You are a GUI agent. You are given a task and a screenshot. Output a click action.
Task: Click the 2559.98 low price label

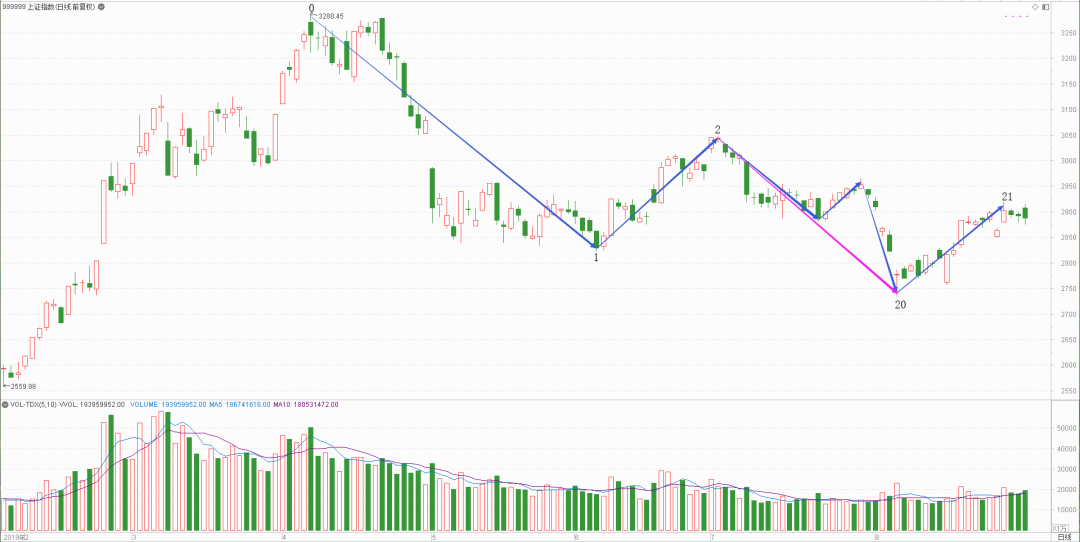[x=22, y=386]
